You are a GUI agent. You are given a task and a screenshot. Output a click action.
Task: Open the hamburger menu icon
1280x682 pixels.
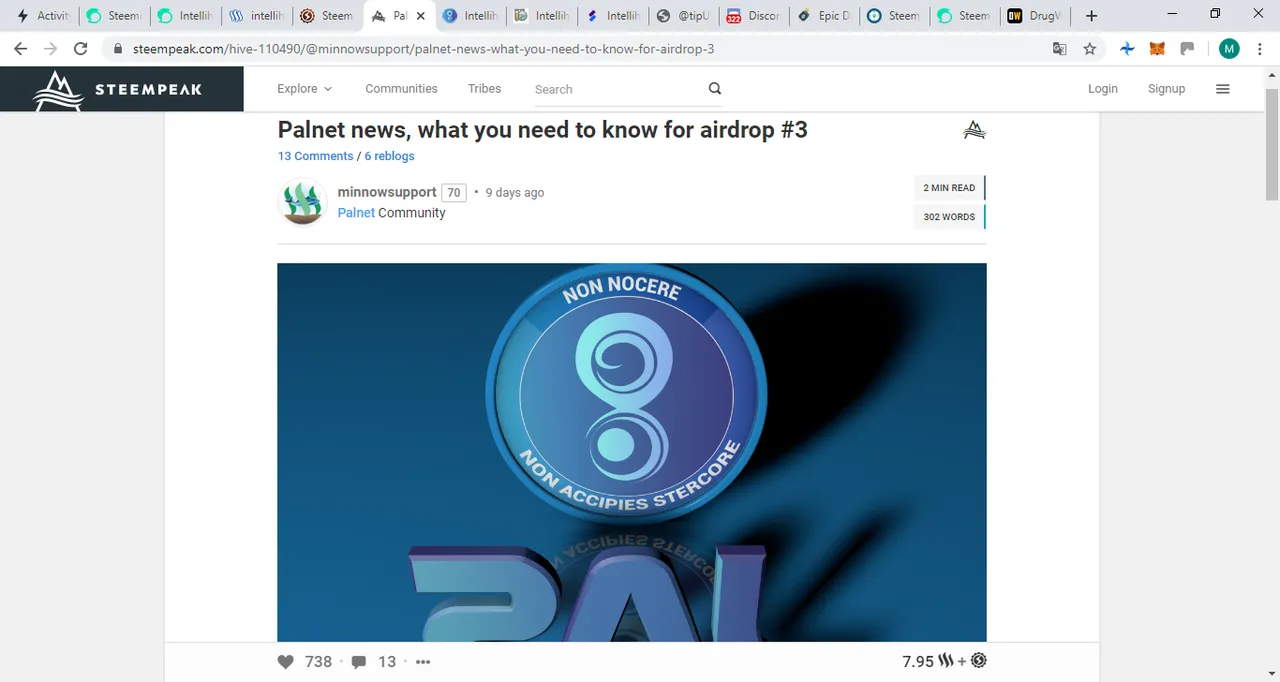pos(1222,89)
